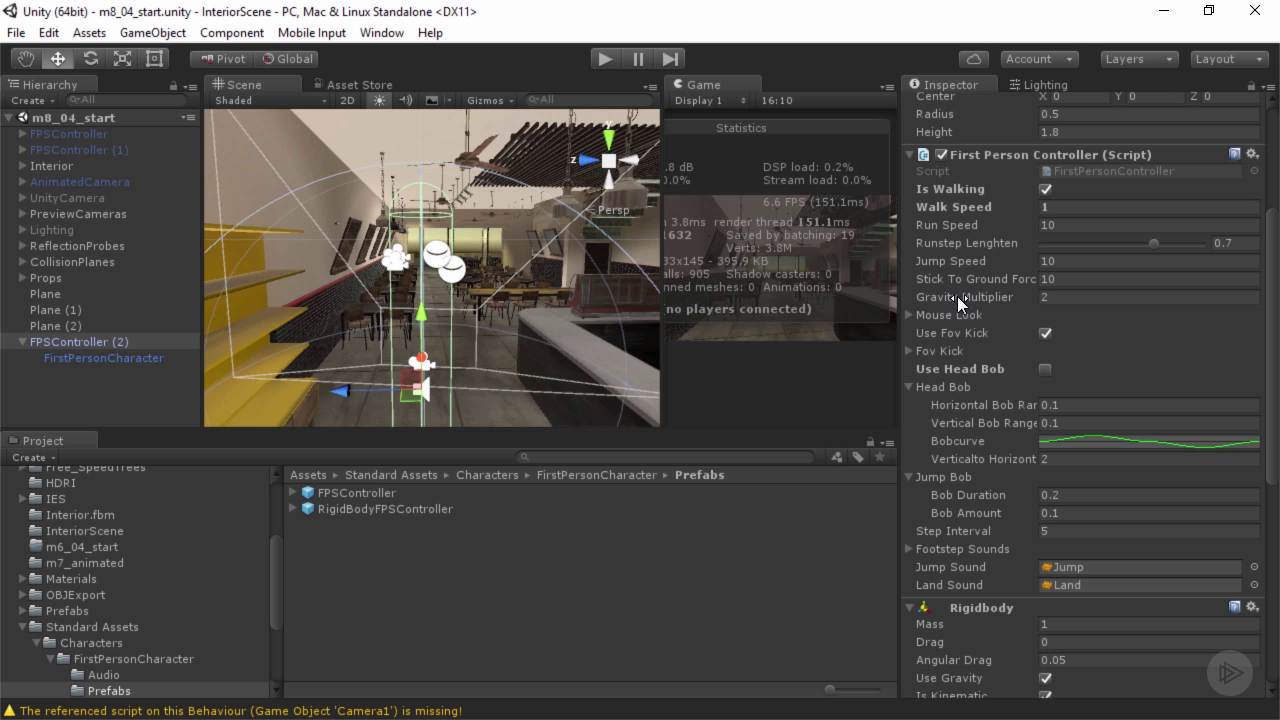Screen dimensions: 1280x720
Task: Open the Layers dropdown
Action: [x=1139, y=59]
